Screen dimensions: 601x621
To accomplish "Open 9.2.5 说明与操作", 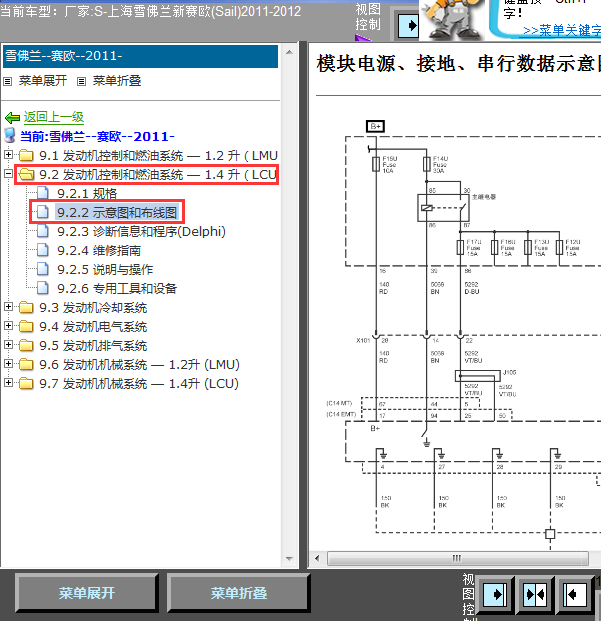I will tap(105, 270).
